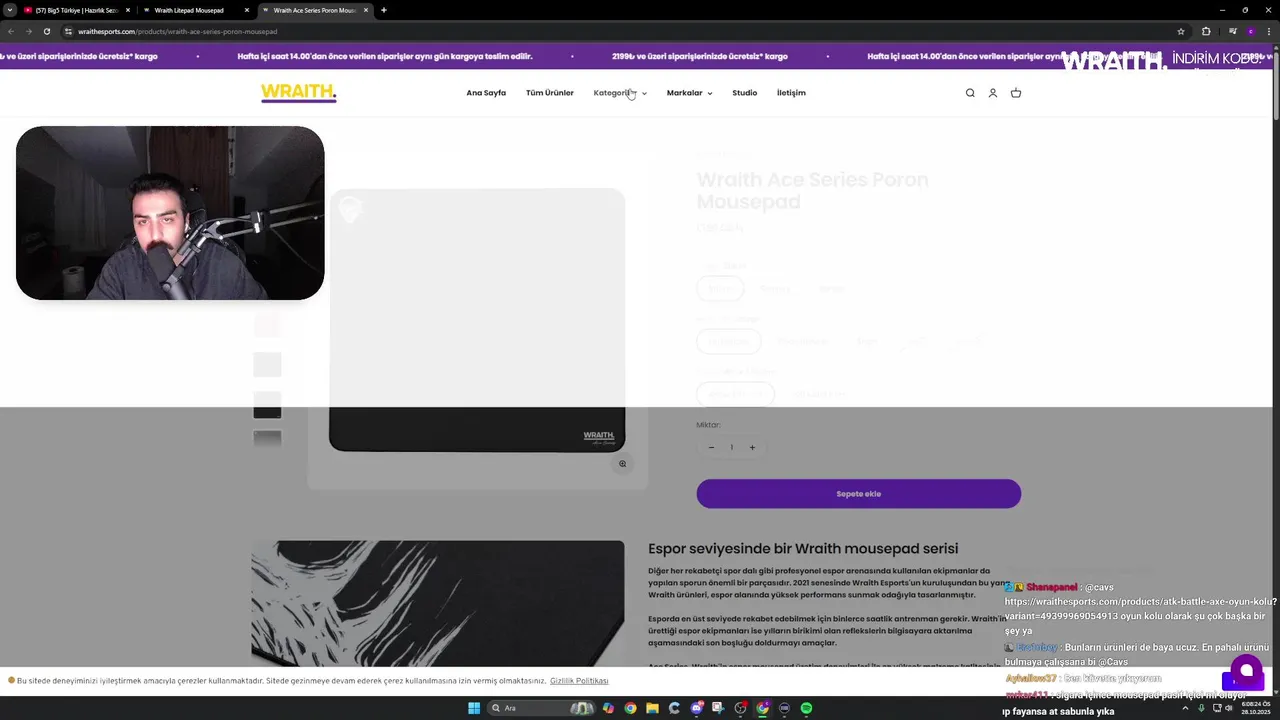The image size is (1280, 720).
Task: Click the browser forward arrow
Action: [x=28, y=31]
